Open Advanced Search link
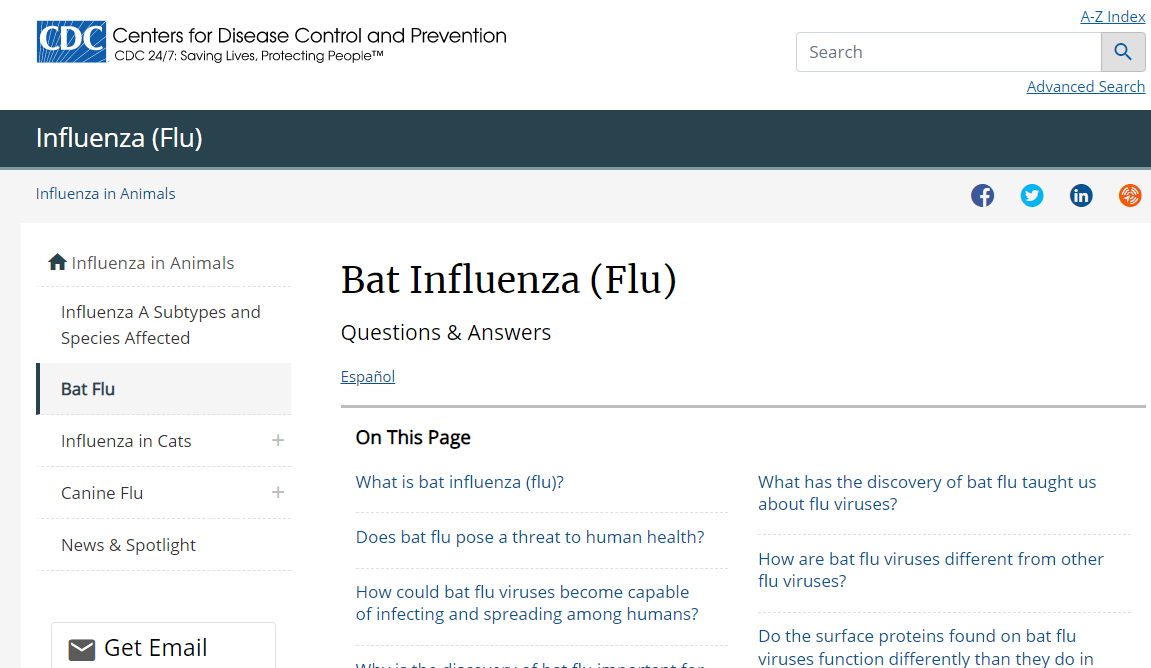Viewport: 1151px width, 668px height. pyautogui.click(x=1086, y=87)
